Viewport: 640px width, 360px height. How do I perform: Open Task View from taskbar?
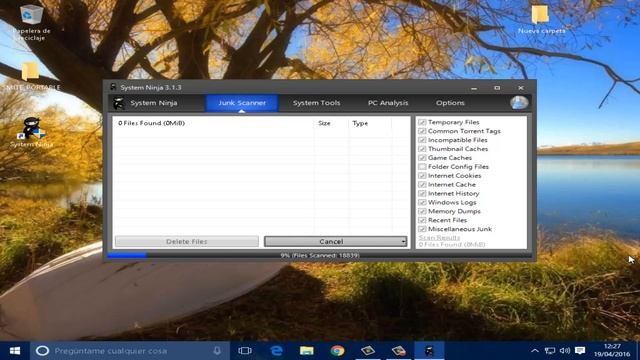tap(245, 351)
